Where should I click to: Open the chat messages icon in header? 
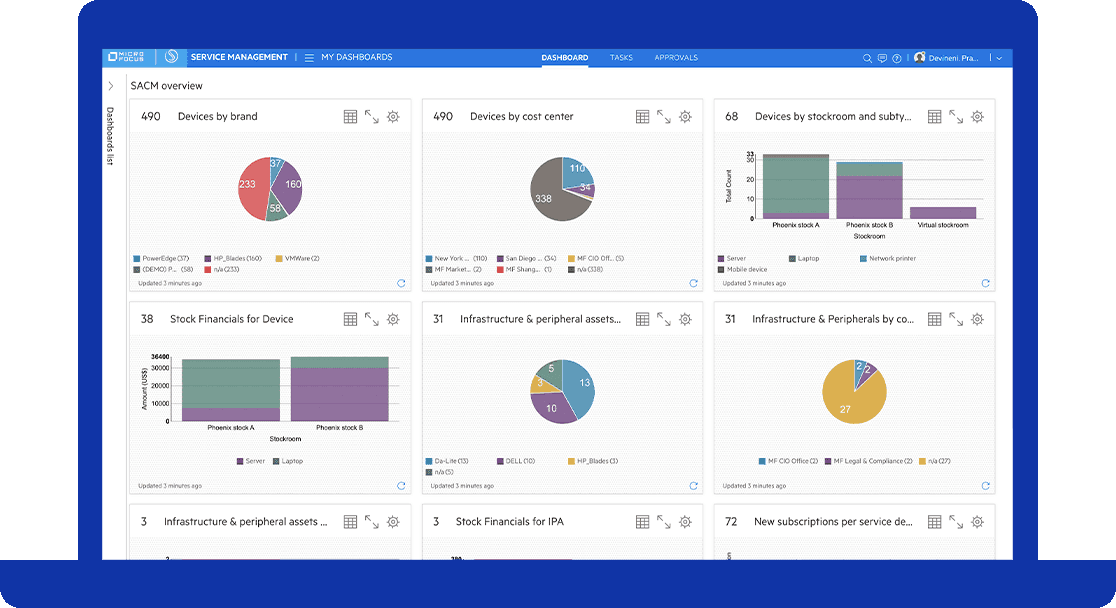(882, 58)
